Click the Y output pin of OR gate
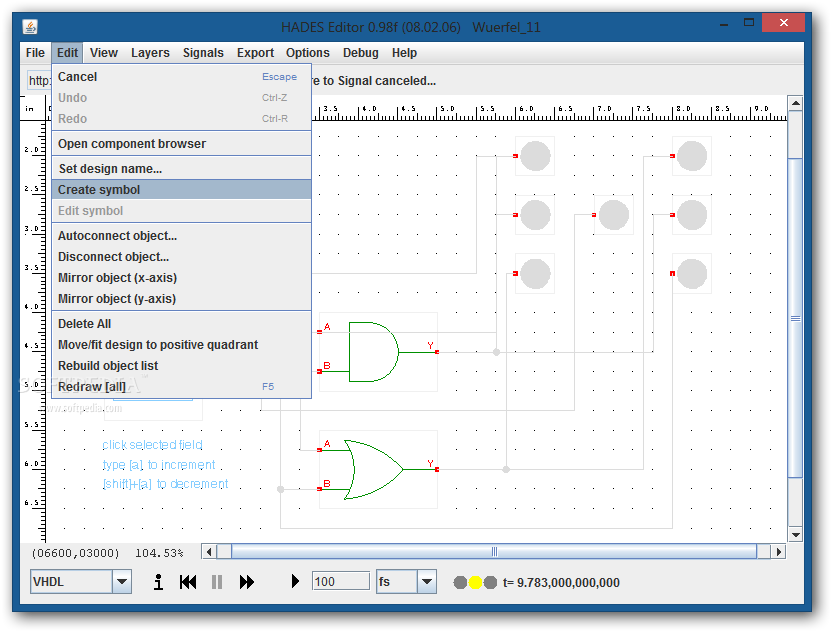 point(437,470)
